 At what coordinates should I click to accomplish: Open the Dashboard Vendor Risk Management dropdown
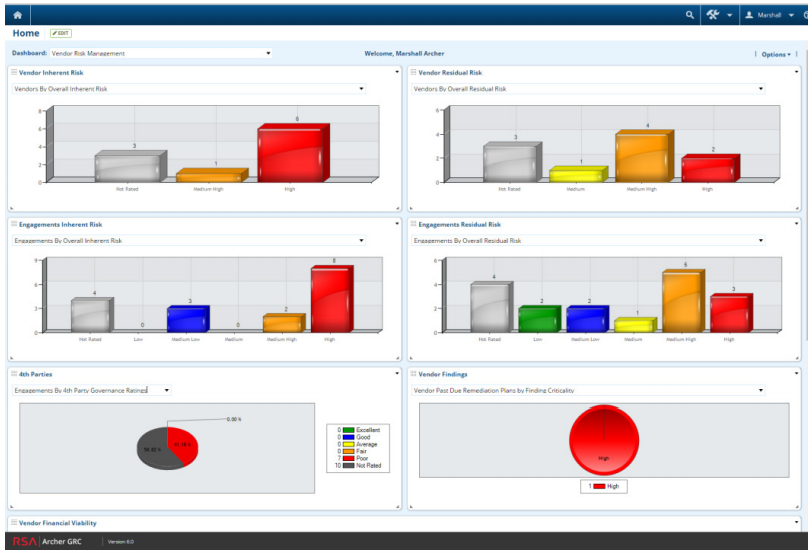click(x=161, y=53)
